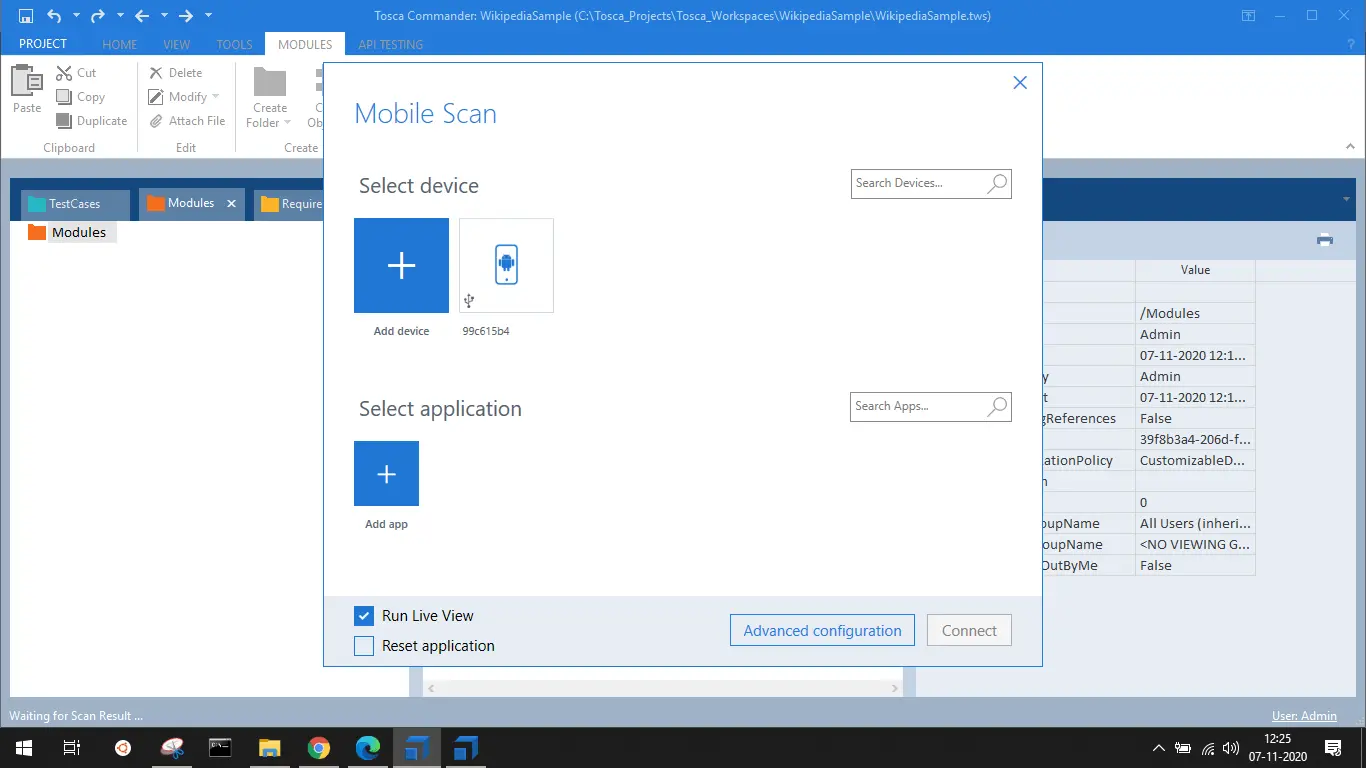Uncheck the Run Live View checkbox
This screenshot has width=1366, height=768.
364,616
